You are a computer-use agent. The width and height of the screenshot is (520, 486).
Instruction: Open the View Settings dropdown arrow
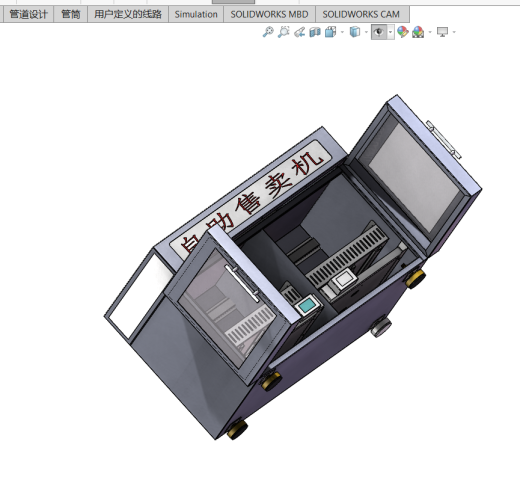point(454,32)
